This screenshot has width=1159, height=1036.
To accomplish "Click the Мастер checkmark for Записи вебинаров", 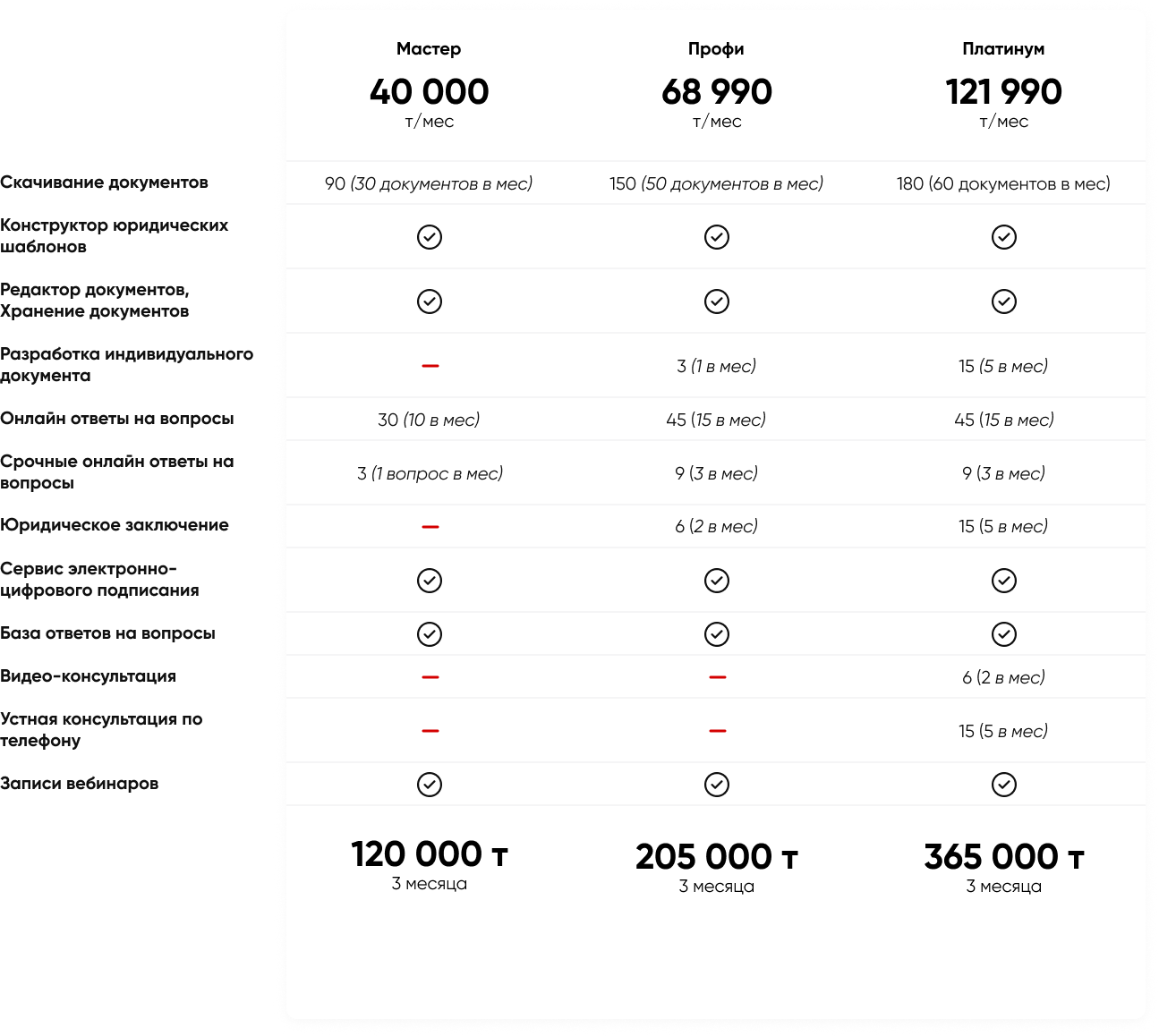I will [430, 785].
